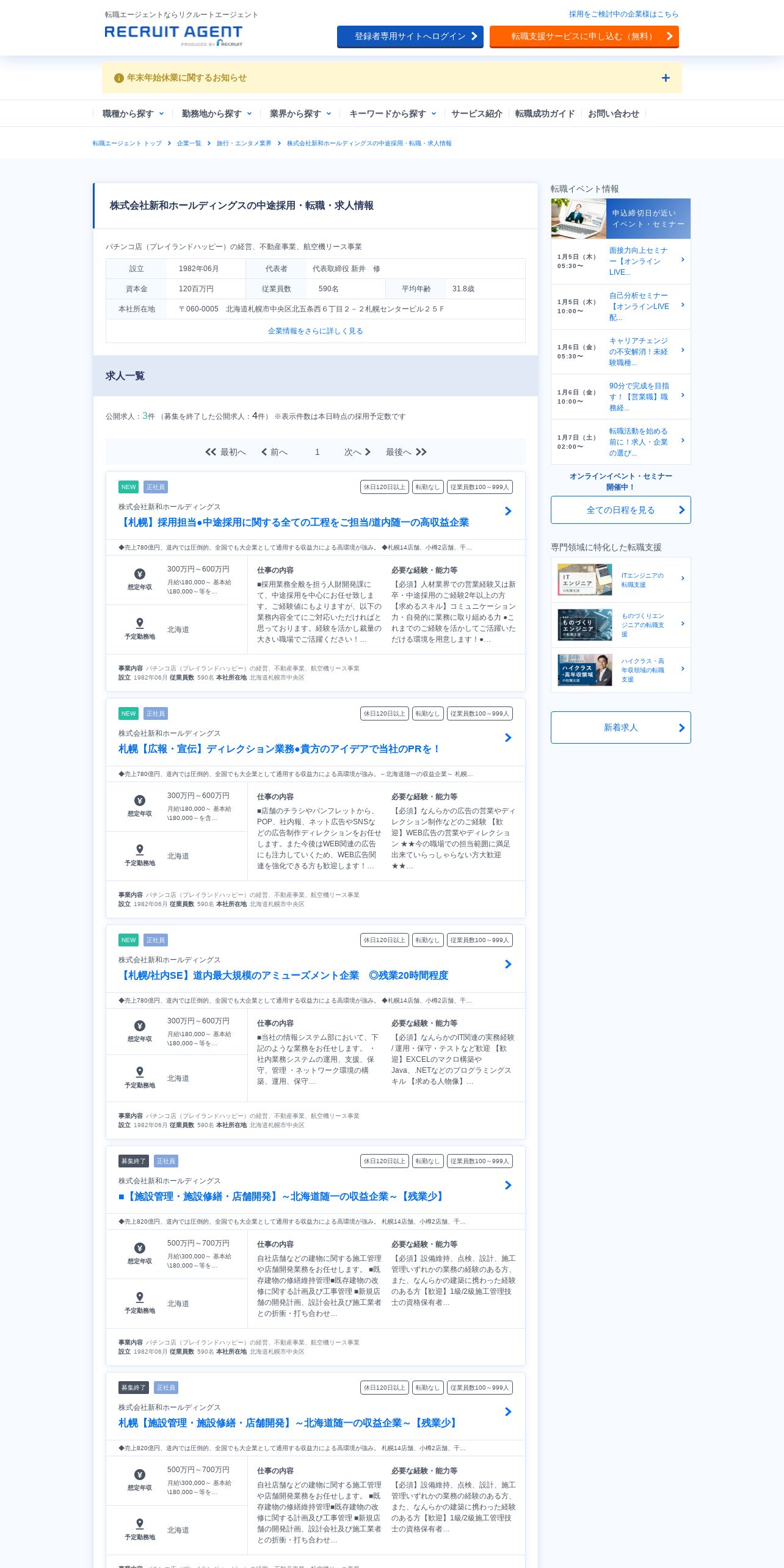Screen dimensions: 784x1568
Task: Click the 前へ previous page arrow
Action: [x=264, y=452]
